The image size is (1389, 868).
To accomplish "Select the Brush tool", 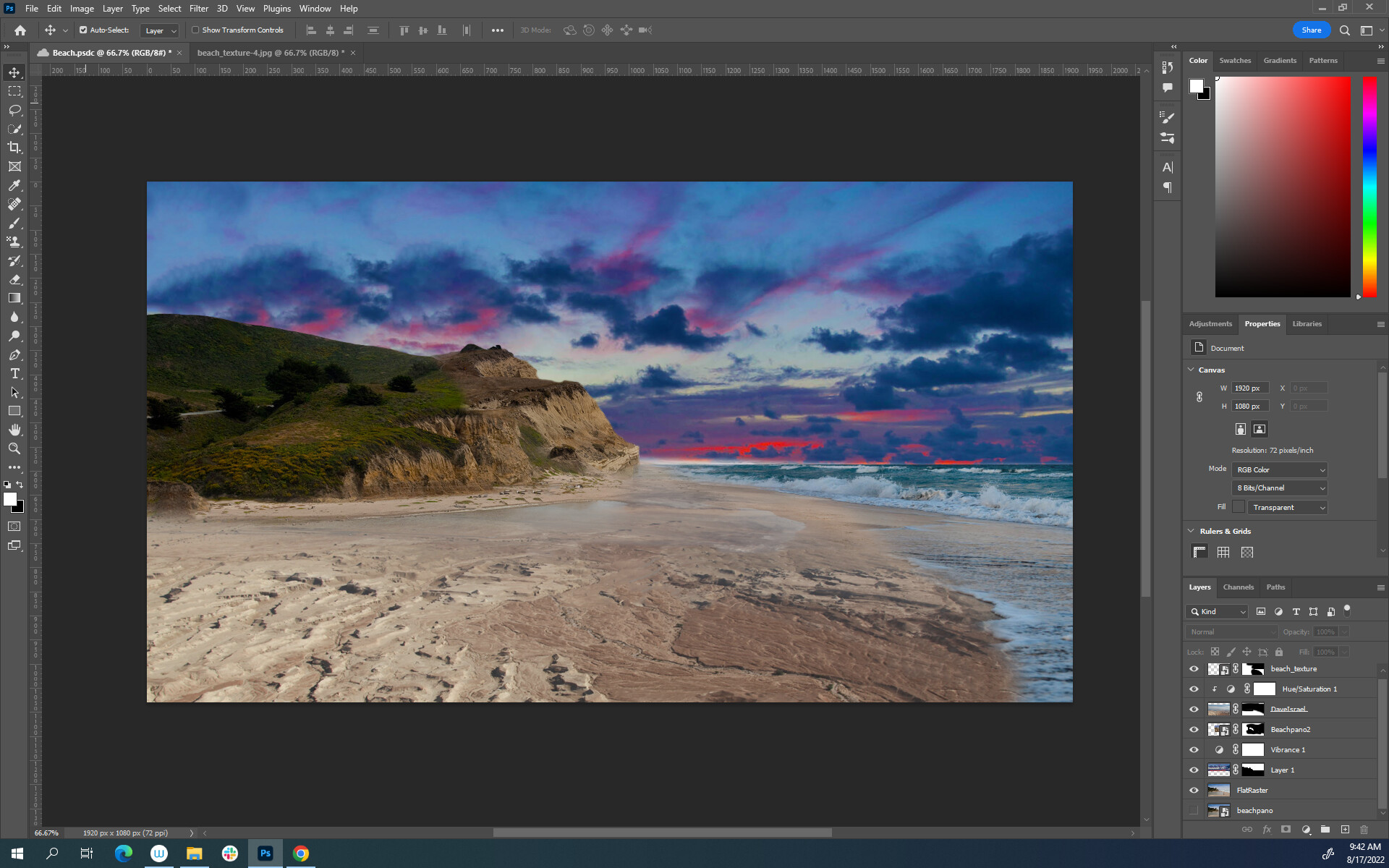I will coord(14,224).
